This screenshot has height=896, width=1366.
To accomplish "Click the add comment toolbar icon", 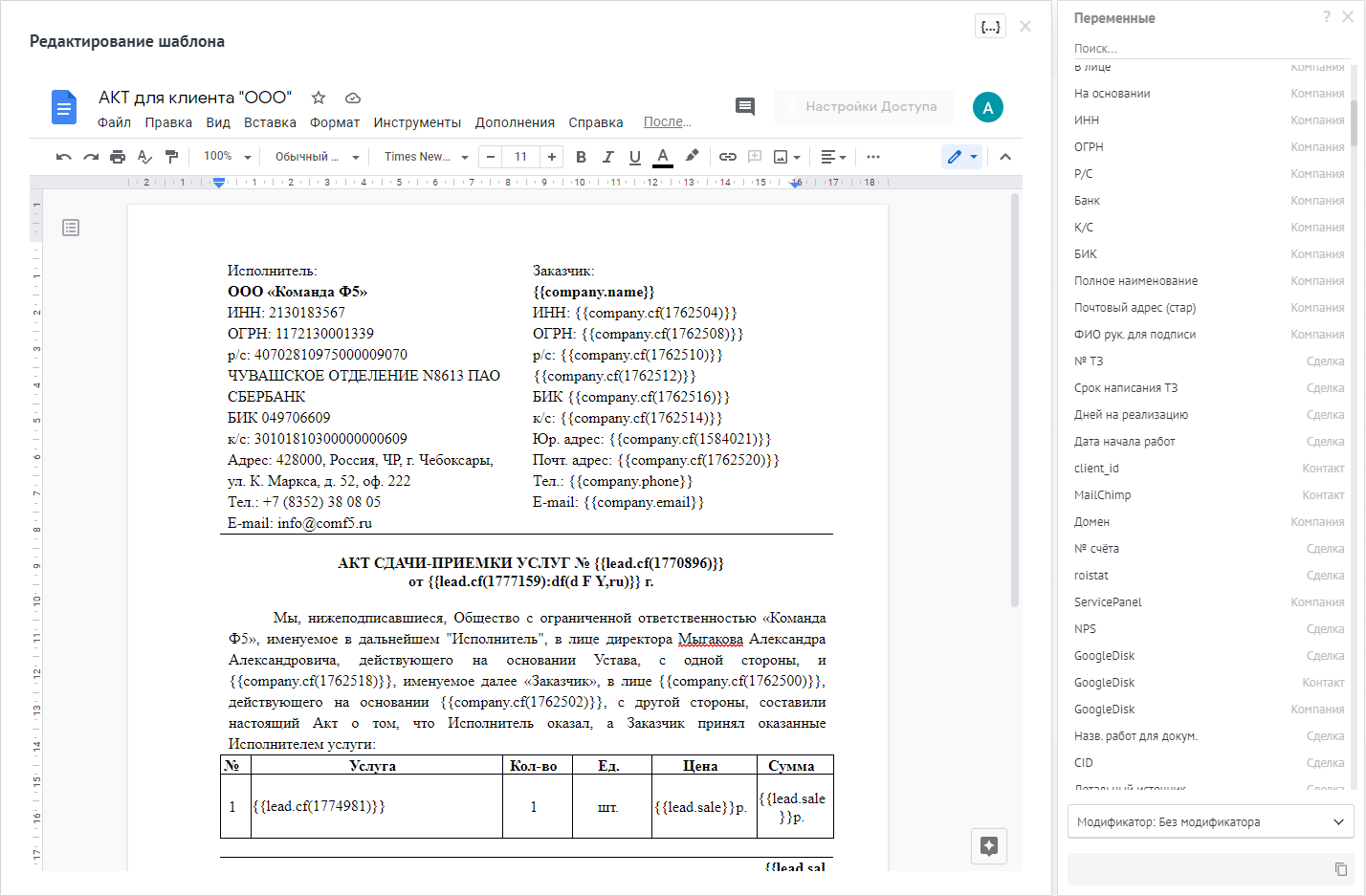I will pyautogui.click(x=755, y=157).
